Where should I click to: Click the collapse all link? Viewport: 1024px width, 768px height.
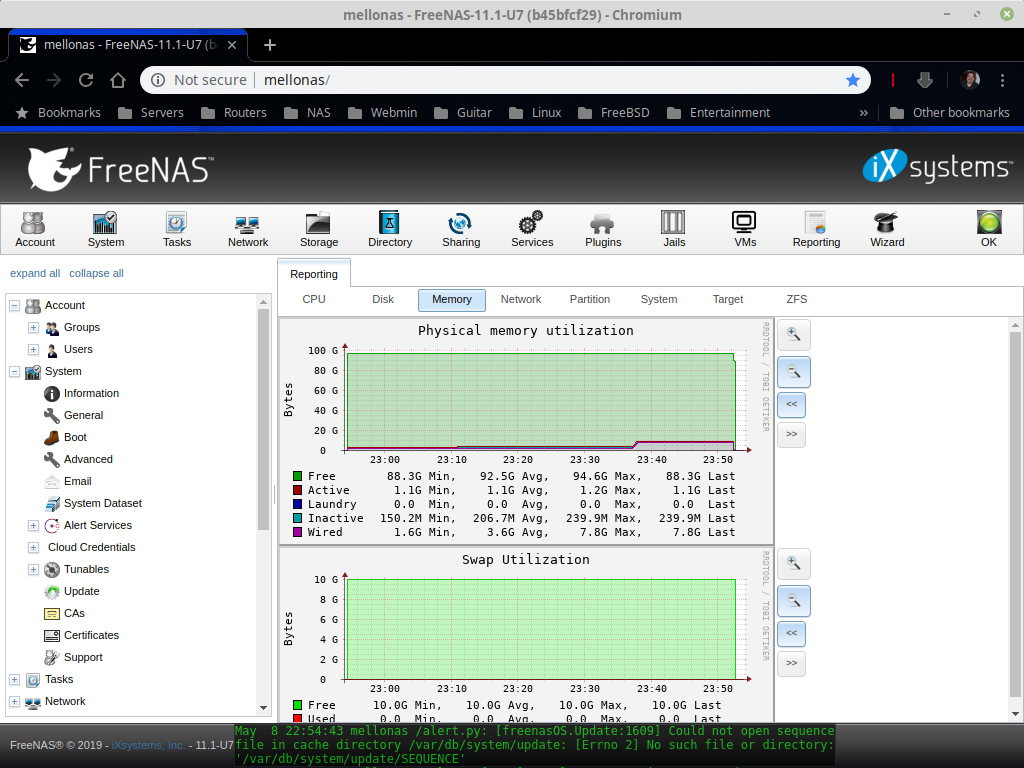click(x=96, y=273)
